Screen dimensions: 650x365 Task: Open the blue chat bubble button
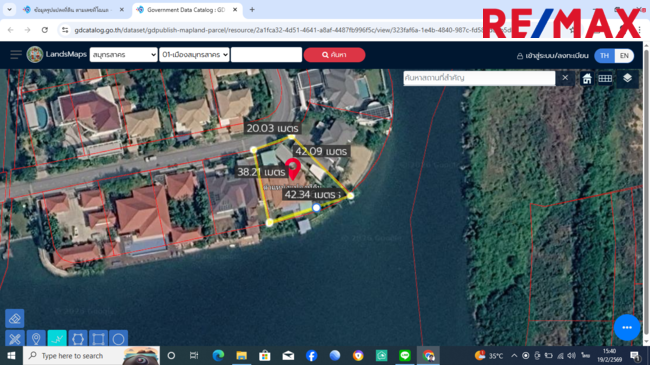pyautogui.click(x=627, y=327)
